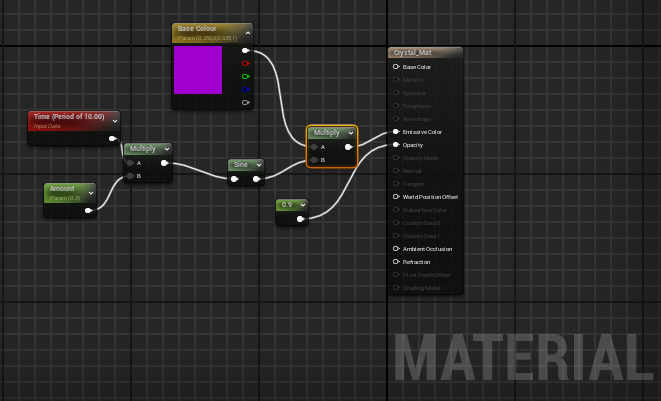Screen dimensions: 661x401
Task: Click the World Position Offset input pin
Action: [x=396, y=197]
